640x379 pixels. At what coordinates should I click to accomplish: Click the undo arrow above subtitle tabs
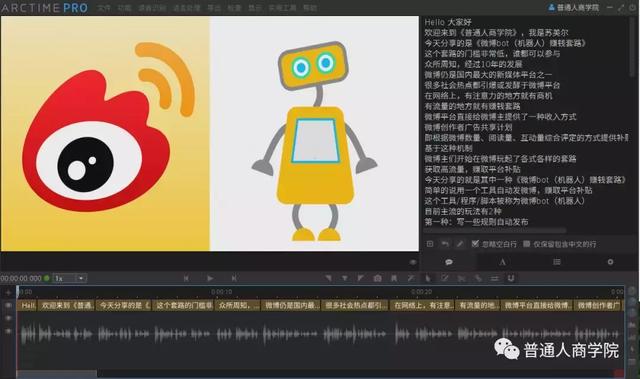coord(445,244)
